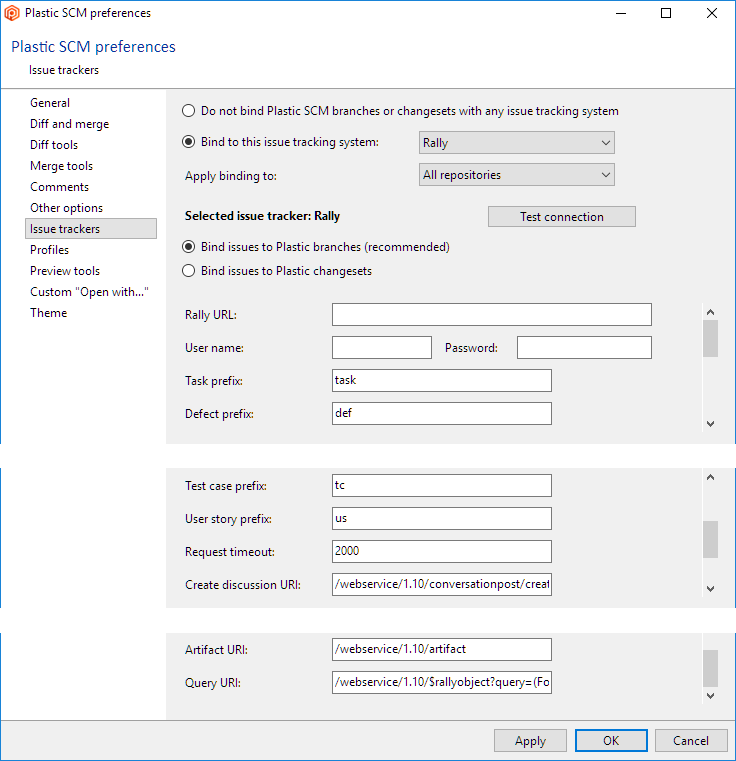Open Profiles section
Viewport: 736px width, 761px height.
point(50,250)
